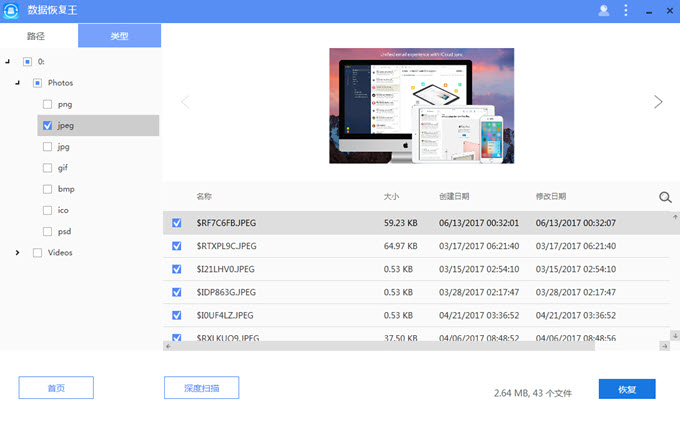Click the user account icon in title bar
Screen dimensions: 680x422
point(603,11)
